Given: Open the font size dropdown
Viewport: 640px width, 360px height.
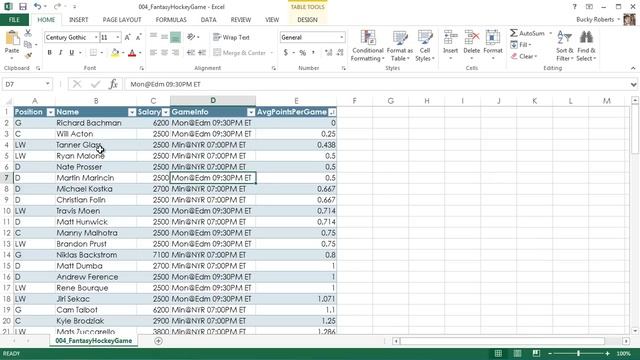Looking at the screenshot, I should coord(118,37).
